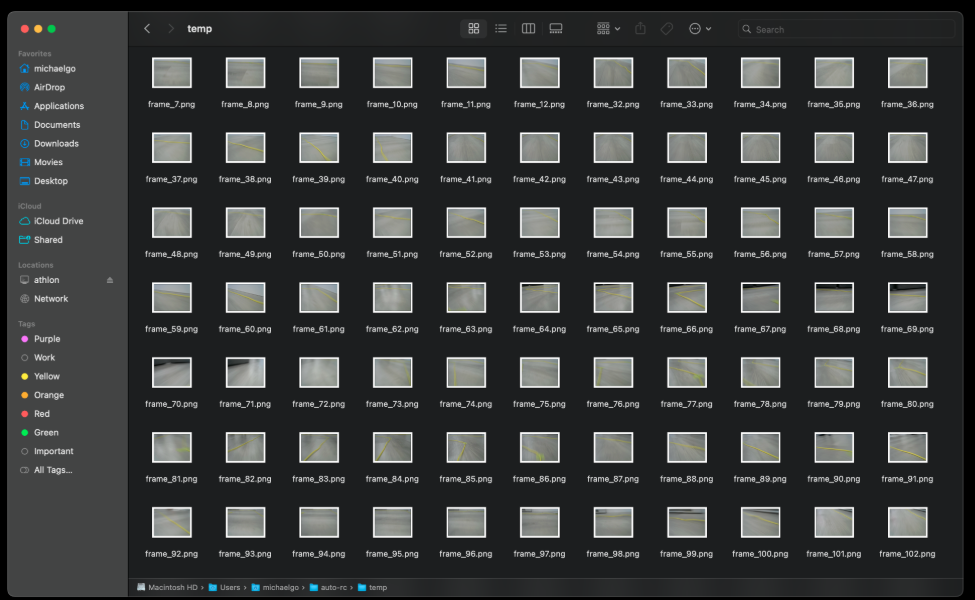Open the Group By dropdown
Image resolution: width=975 pixels, height=600 pixels.
pyautogui.click(x=608, y=29)
